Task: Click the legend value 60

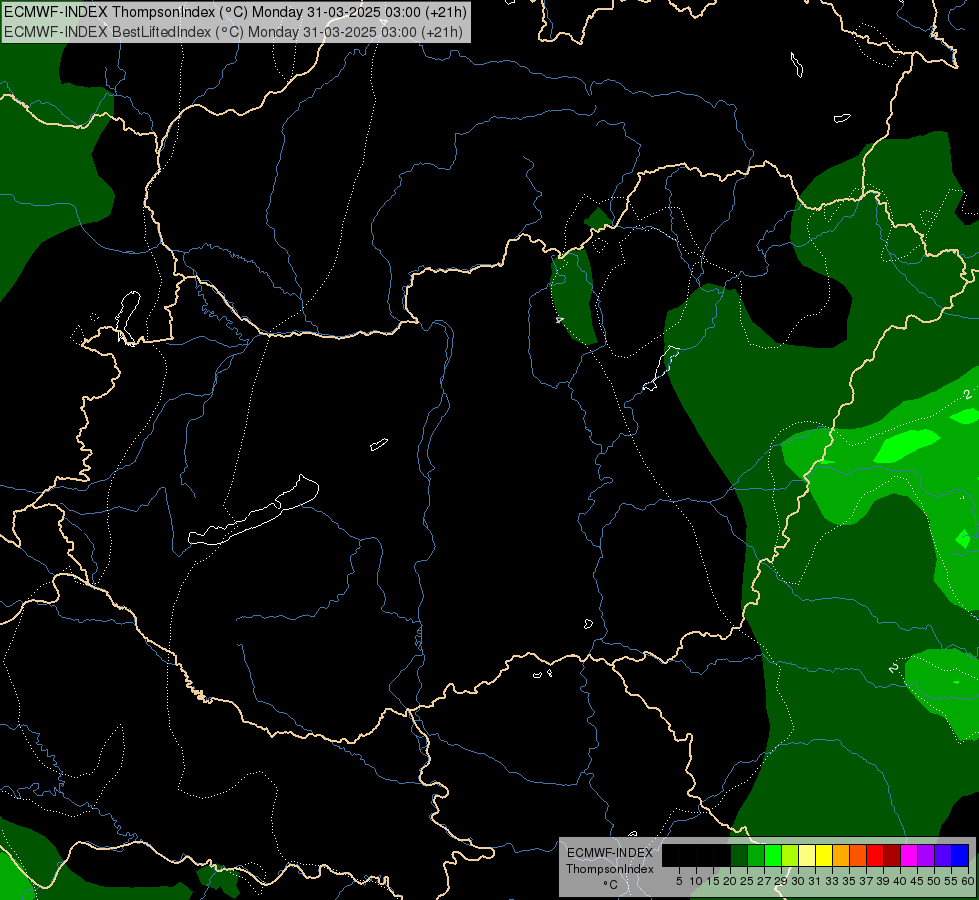Action: pos(968,881)
